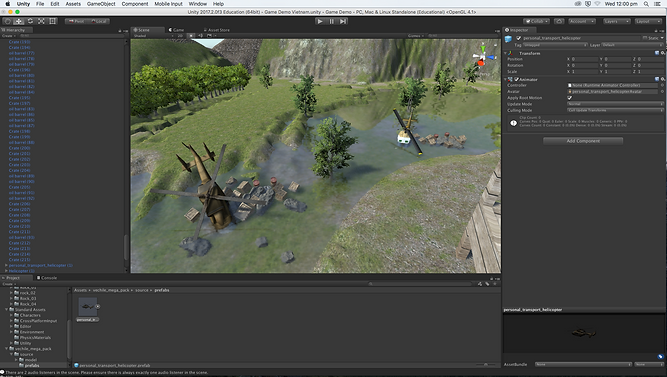Open Hierarchy Create dropdown

pyautogui.click(x=9, y=36)
